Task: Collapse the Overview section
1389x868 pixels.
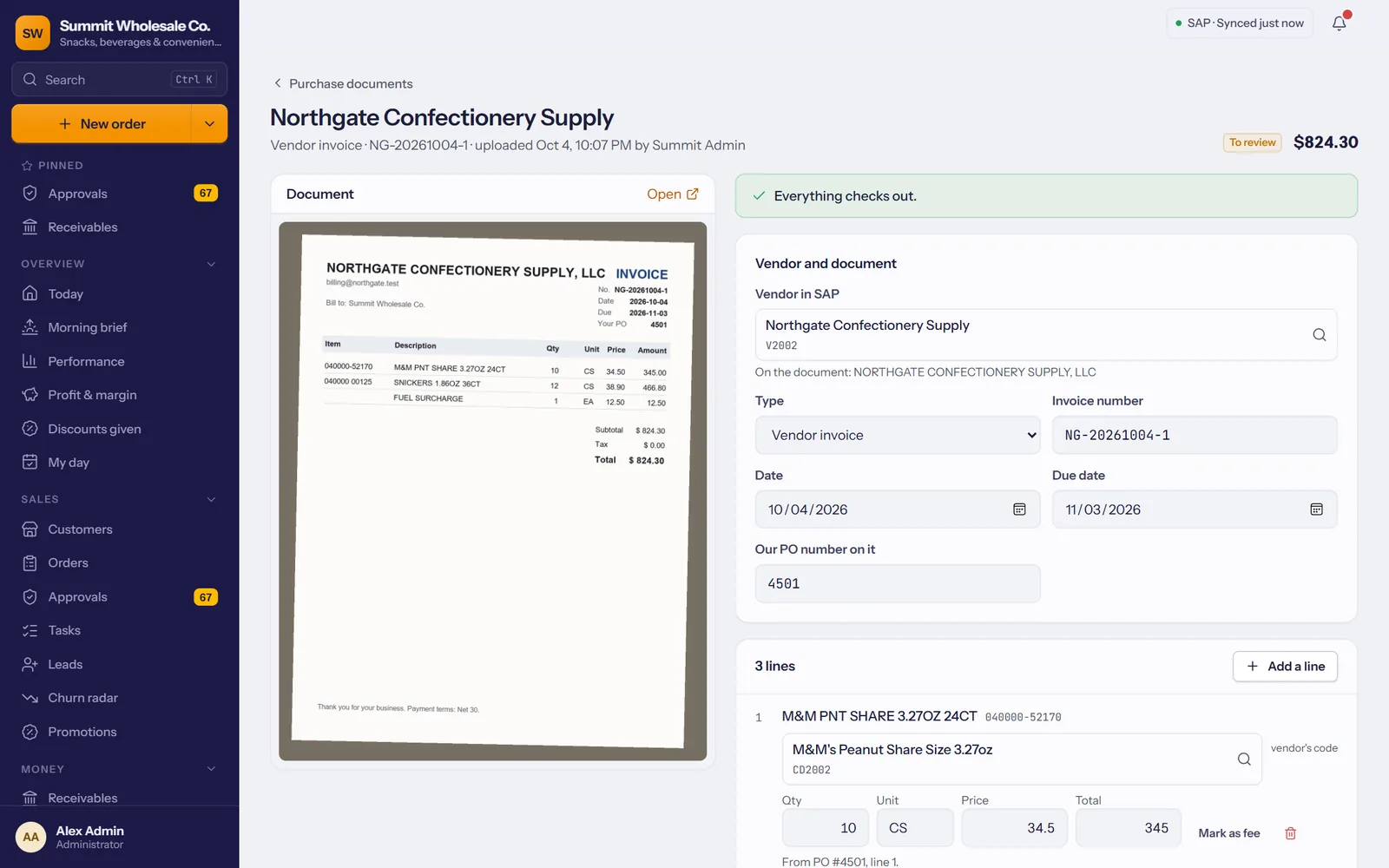Action: coord(211,264)
